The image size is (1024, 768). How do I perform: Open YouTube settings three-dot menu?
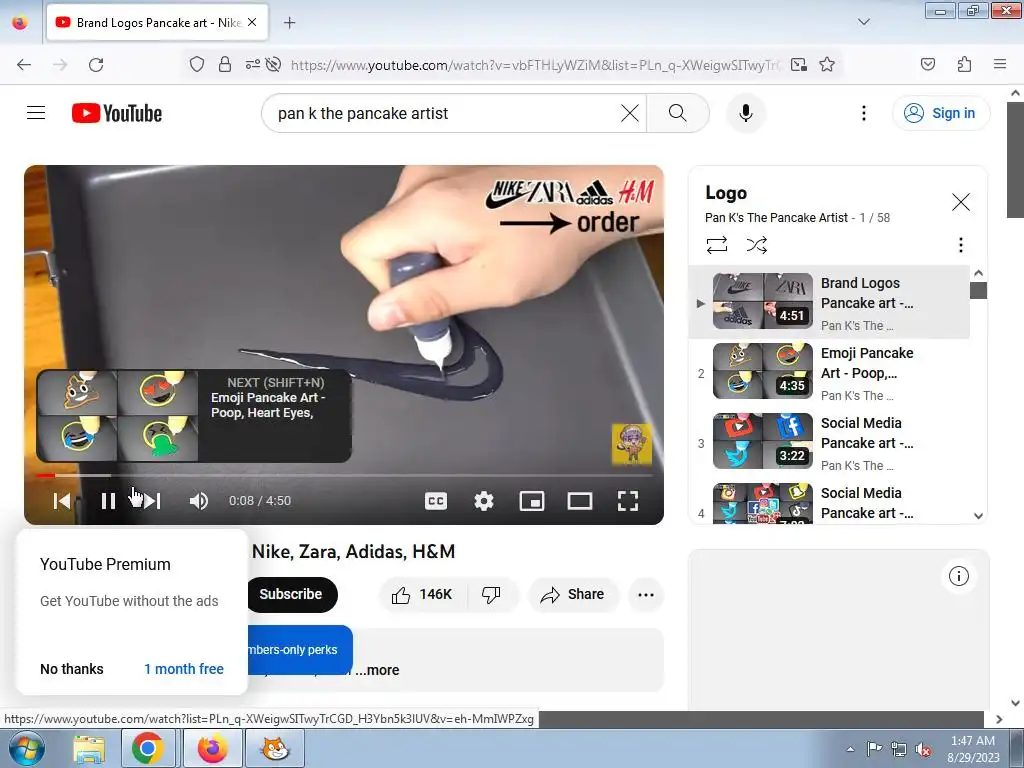pos(863,113)
